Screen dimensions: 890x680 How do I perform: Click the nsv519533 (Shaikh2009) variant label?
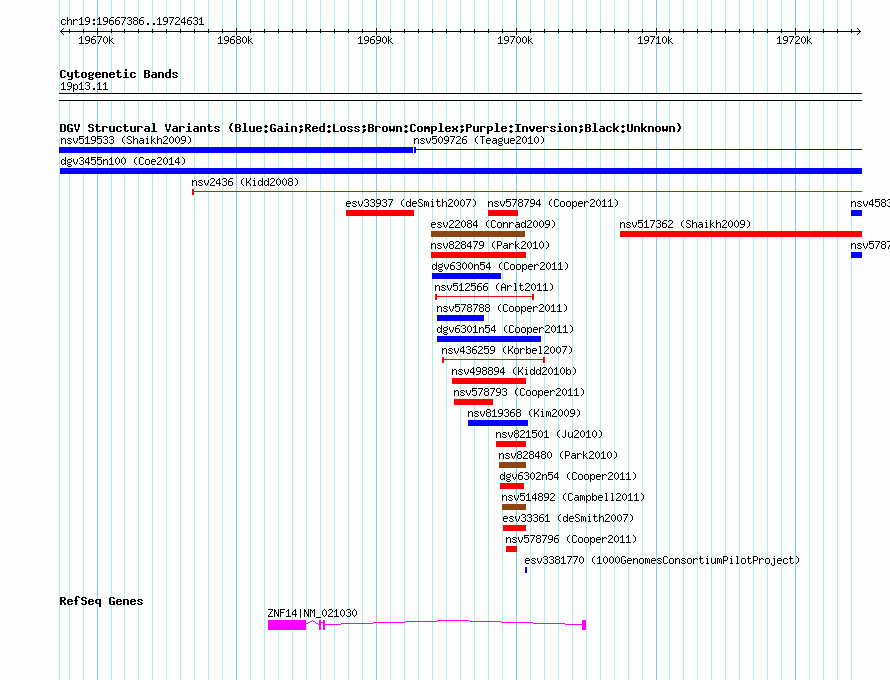pyautogui.click(x=126, y=140)
